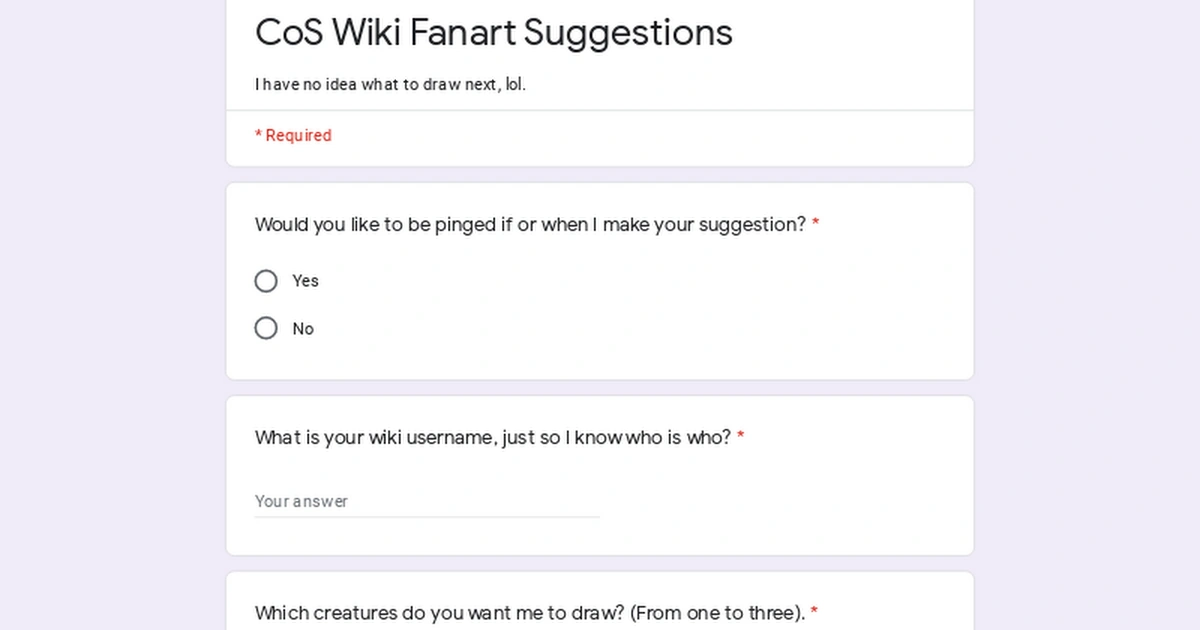Screen dimensions: 1200x630
Task: Click the ping suggestion question text
Action: [x=528, y=224]
